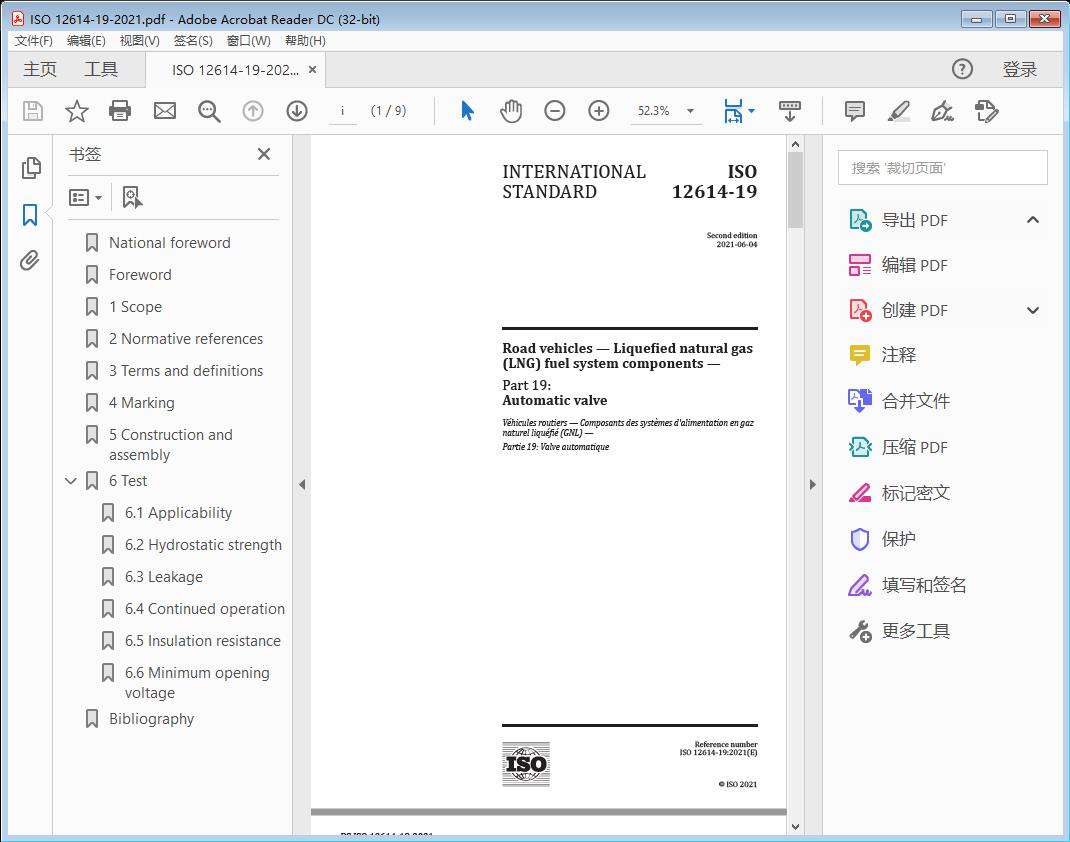Screen dimensions: 1070x842
Task: Open the add comment tool
Action: (854, 111)
